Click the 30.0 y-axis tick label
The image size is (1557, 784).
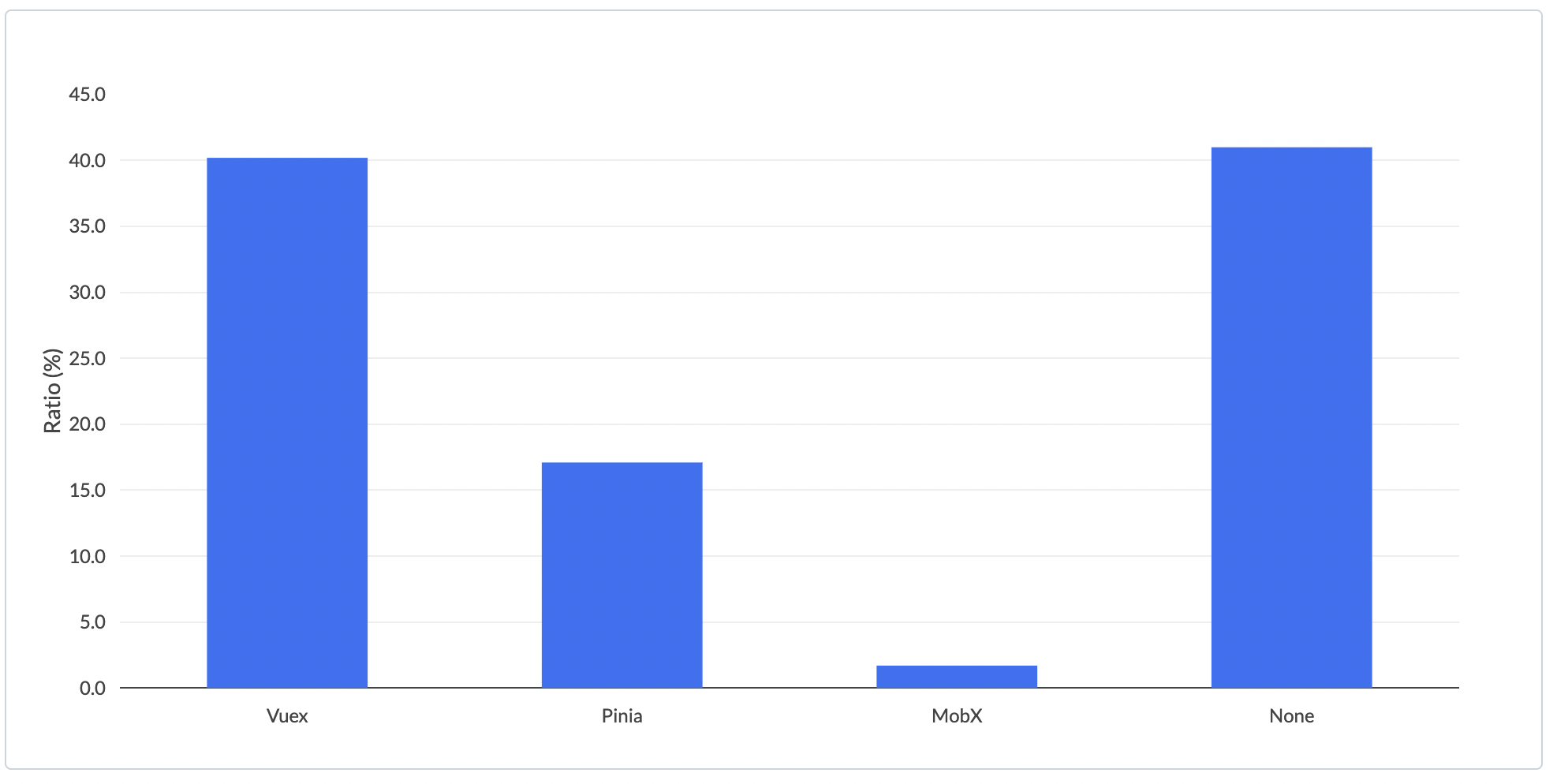point(87,293)
